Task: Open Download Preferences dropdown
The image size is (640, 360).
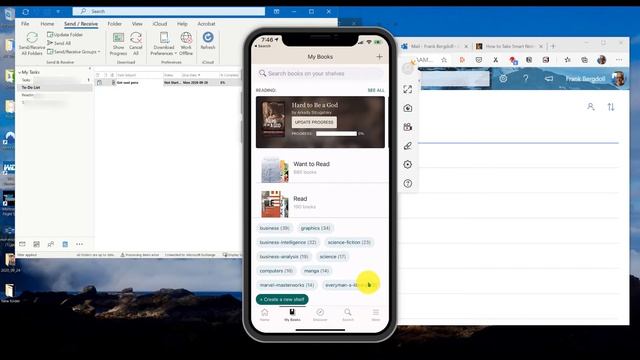Action: pyautogui.click(x=163, y=44)
